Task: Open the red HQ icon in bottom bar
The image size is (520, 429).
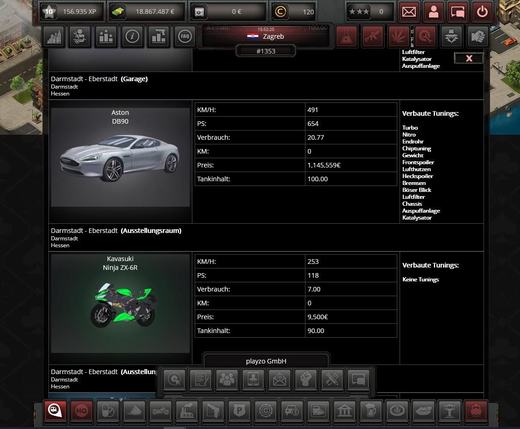Action: pos(82,411)
